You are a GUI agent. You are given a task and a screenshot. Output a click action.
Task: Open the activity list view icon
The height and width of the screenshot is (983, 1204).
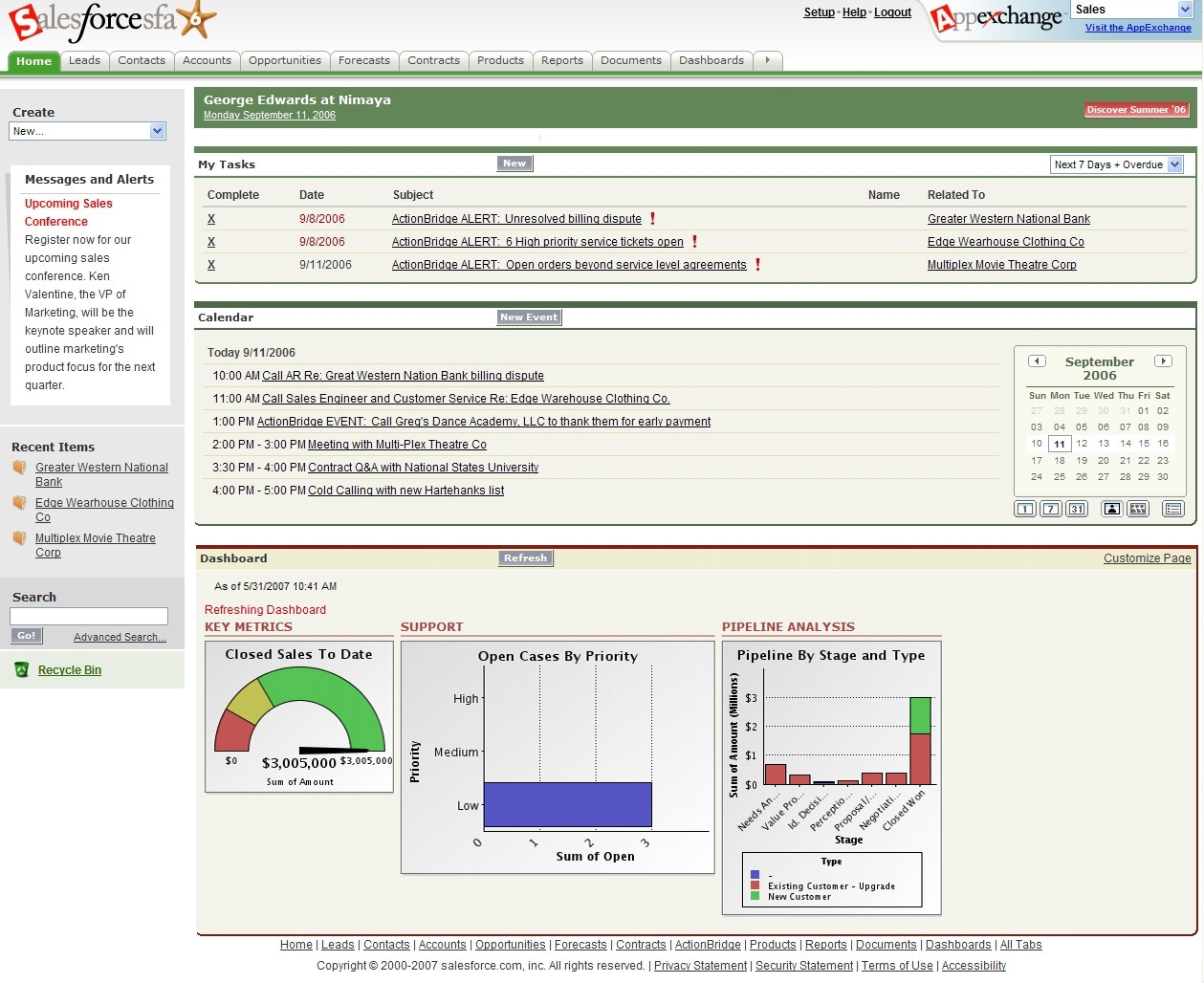[1173, 509]
